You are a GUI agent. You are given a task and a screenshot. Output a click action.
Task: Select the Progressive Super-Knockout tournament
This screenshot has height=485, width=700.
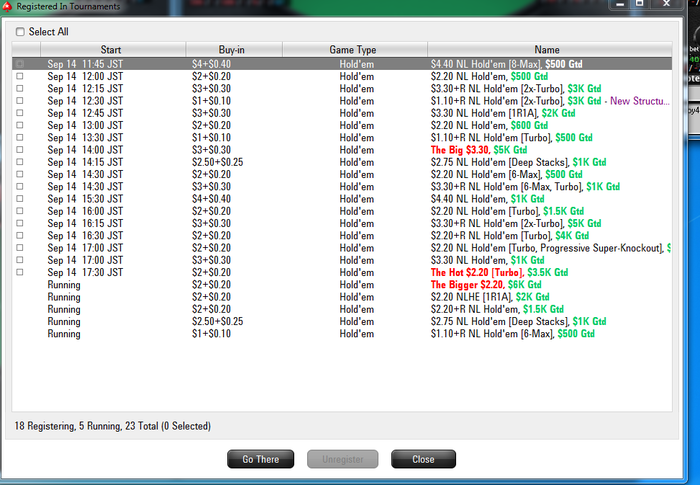click(x=342, y=248)
